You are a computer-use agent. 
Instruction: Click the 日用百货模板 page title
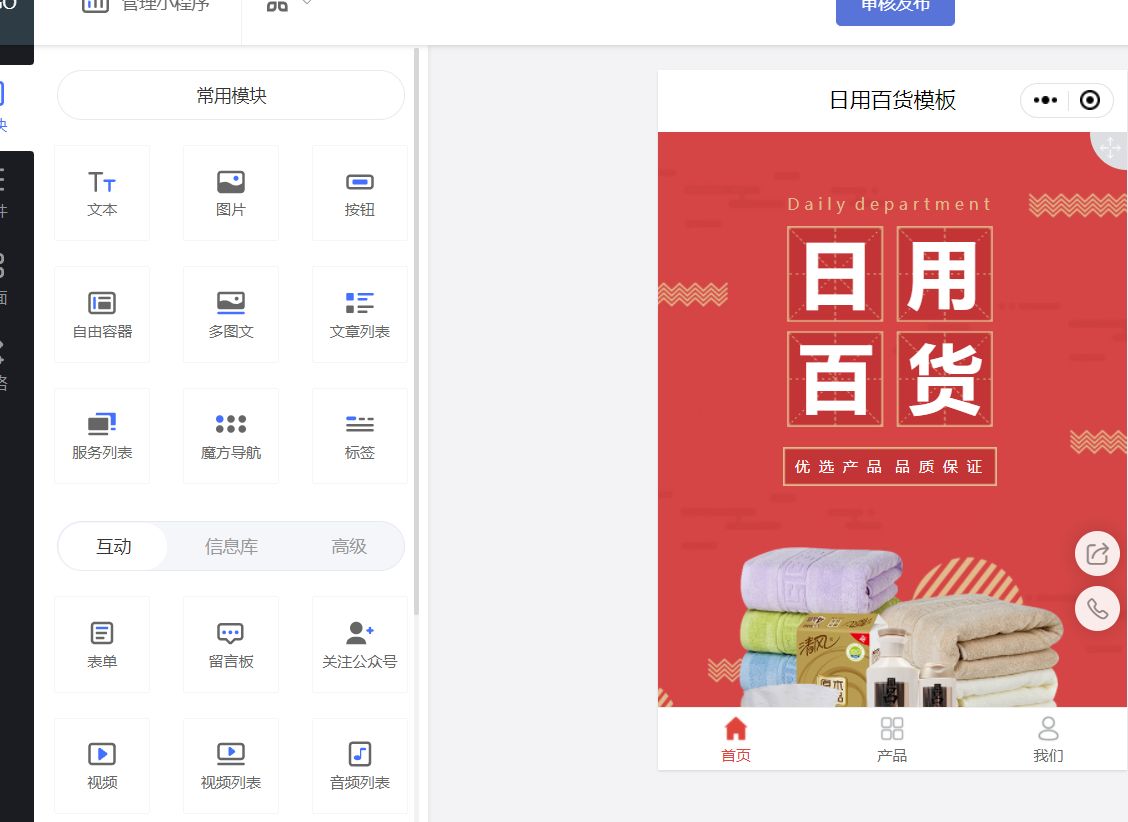point(892,100)
